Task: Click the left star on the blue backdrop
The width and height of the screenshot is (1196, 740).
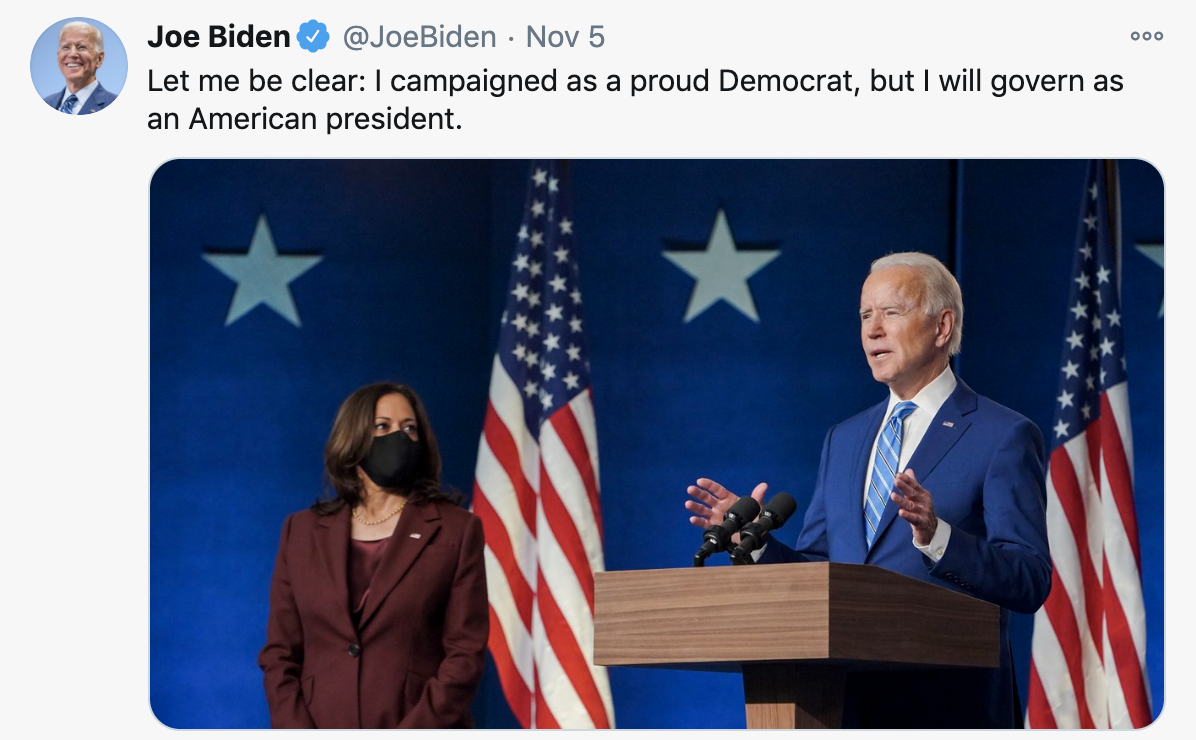Action: [262, 272]
